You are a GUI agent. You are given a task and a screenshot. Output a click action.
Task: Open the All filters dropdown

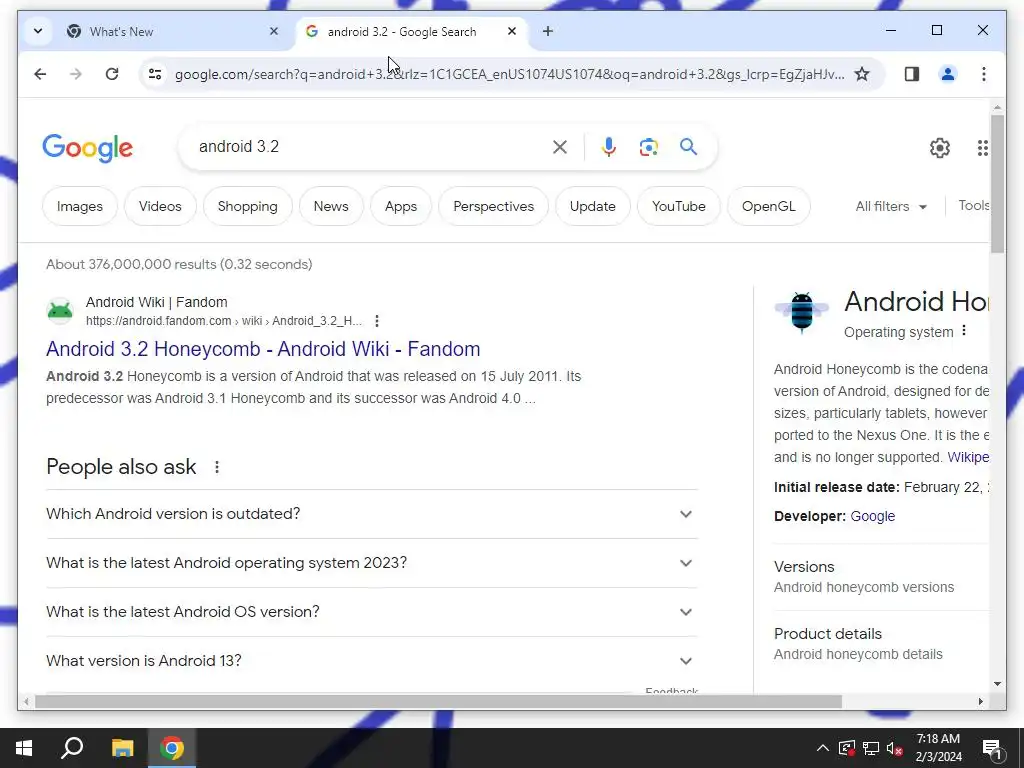tap(891, 206)
